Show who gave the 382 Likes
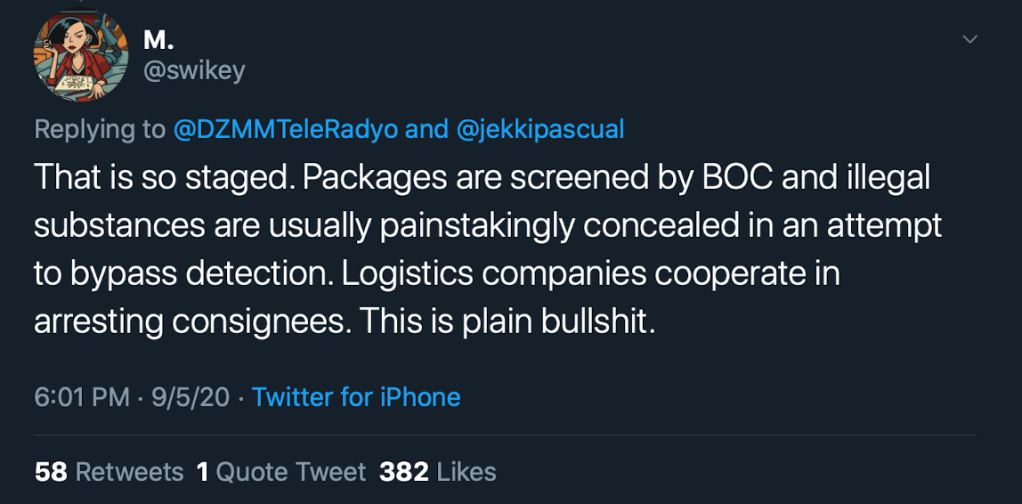 point(437,471)
